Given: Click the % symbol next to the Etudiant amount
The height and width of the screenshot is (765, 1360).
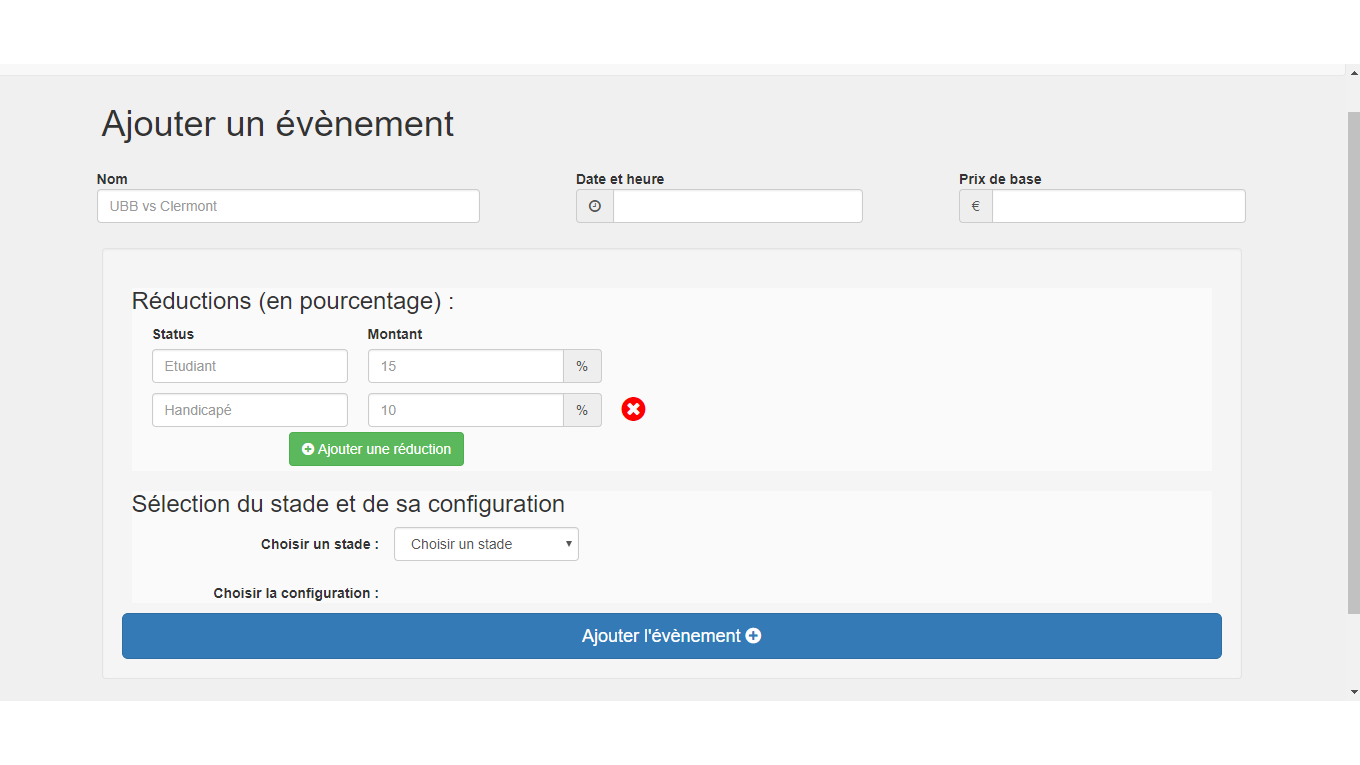Looking at the screenshot, I should pos(582,366).
